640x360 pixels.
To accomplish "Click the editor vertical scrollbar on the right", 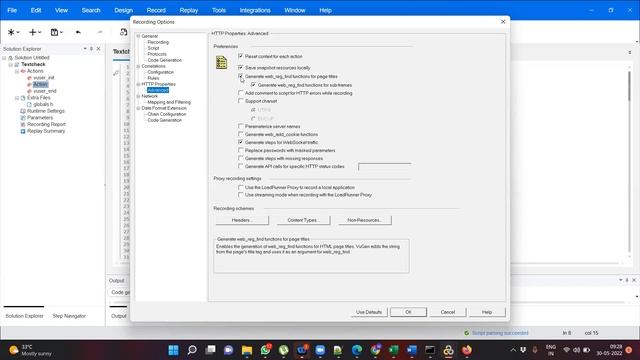I will [629, 163].
